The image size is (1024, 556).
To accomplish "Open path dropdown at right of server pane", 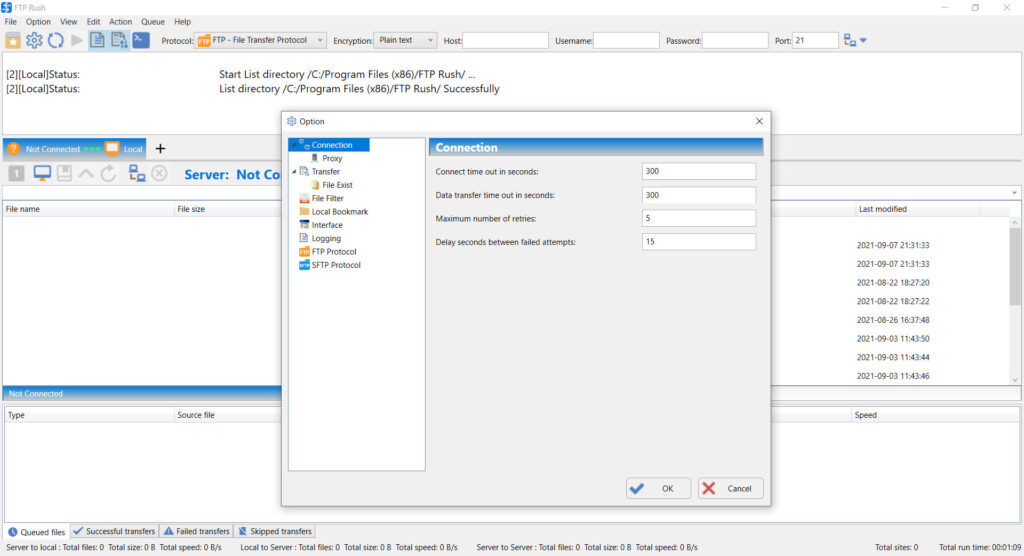I will pyautogui.click(x=1014, y=193).
